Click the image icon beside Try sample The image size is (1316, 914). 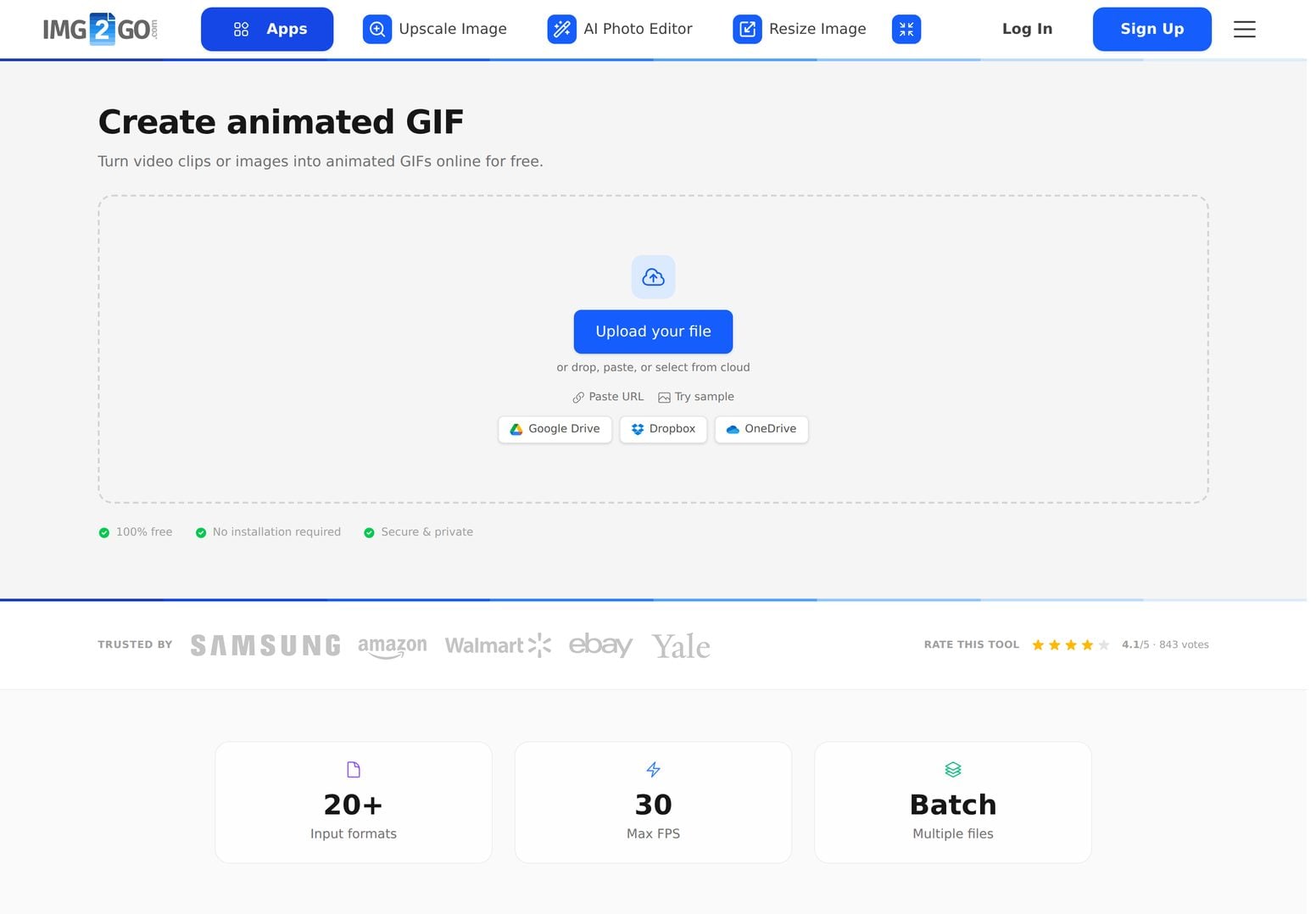tap(664, 398)
